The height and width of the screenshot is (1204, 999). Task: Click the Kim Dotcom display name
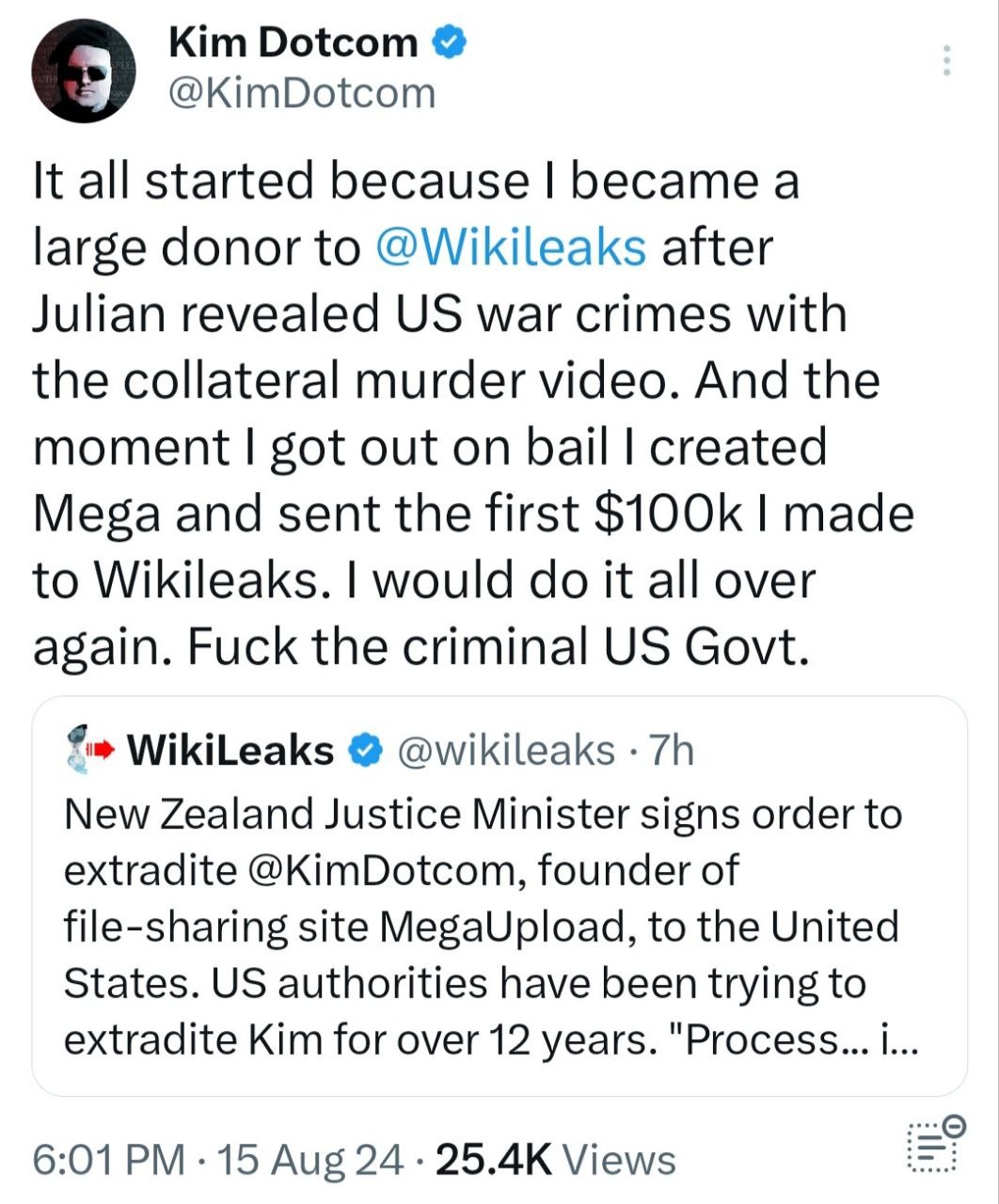[293, 41]
